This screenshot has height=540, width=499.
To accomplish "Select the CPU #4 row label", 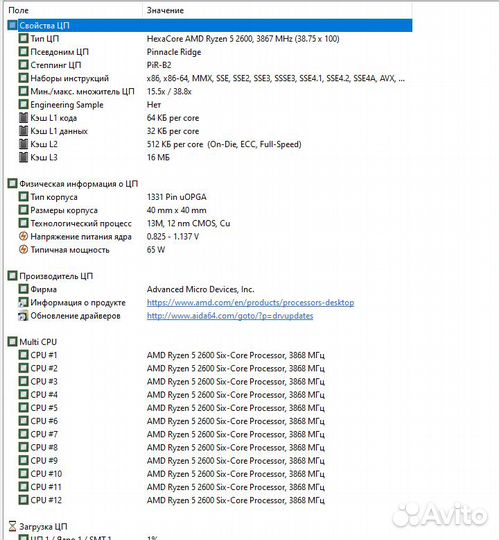I will click(44, 395).
